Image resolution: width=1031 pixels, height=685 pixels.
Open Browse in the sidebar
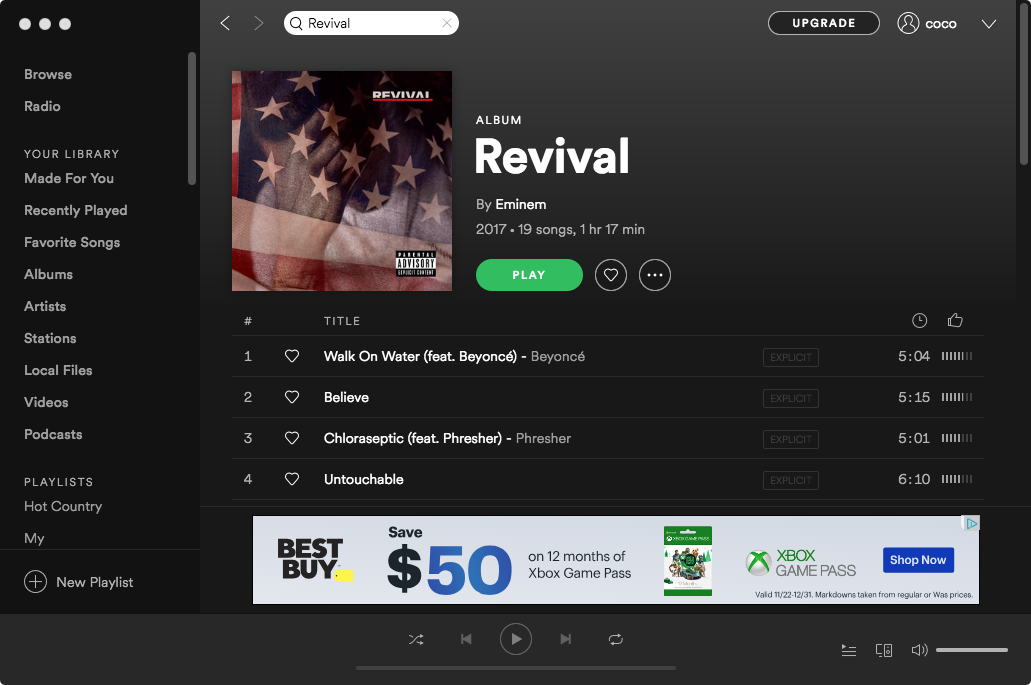click(x=48, y=74)
